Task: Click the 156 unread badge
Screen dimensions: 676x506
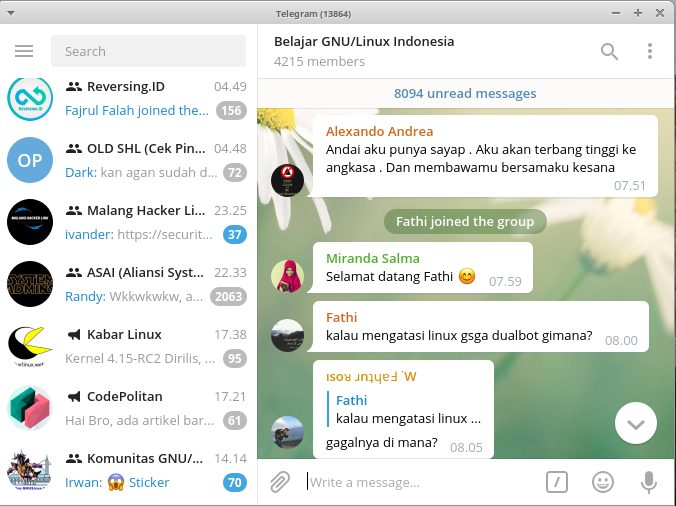Action: [232, 111]
